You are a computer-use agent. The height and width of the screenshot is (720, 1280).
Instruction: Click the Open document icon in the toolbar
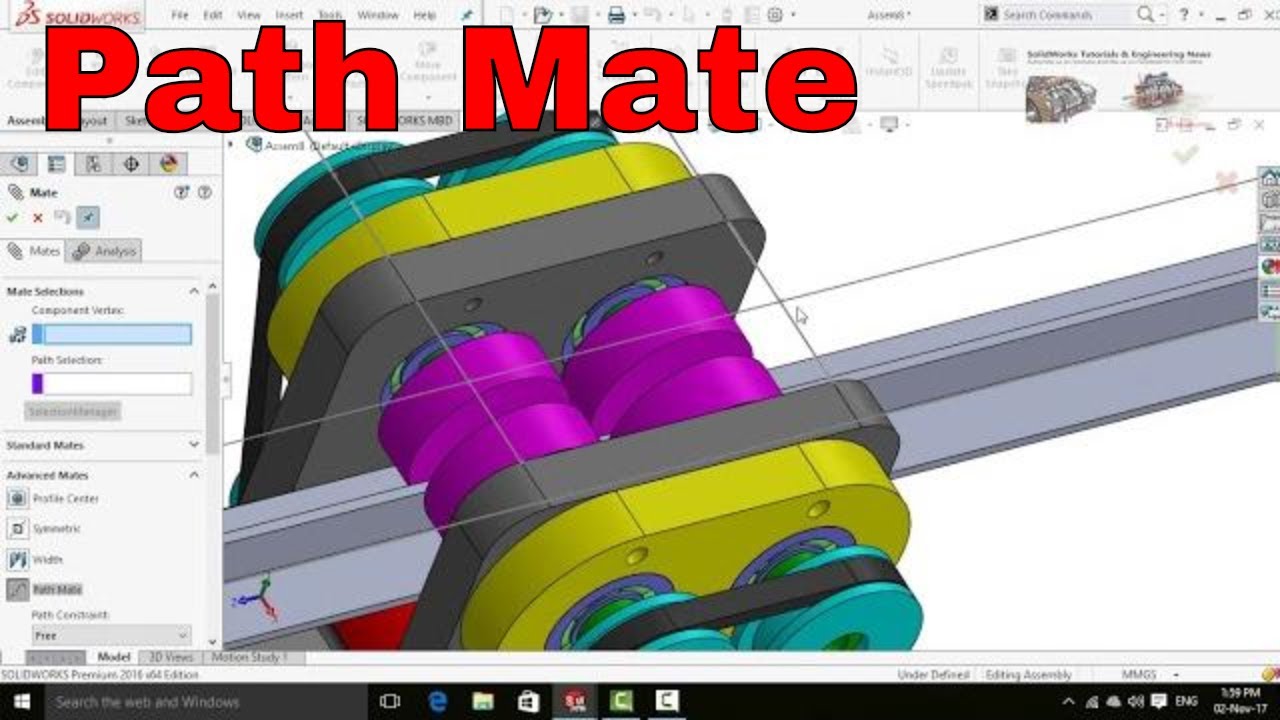pos(543,15)
